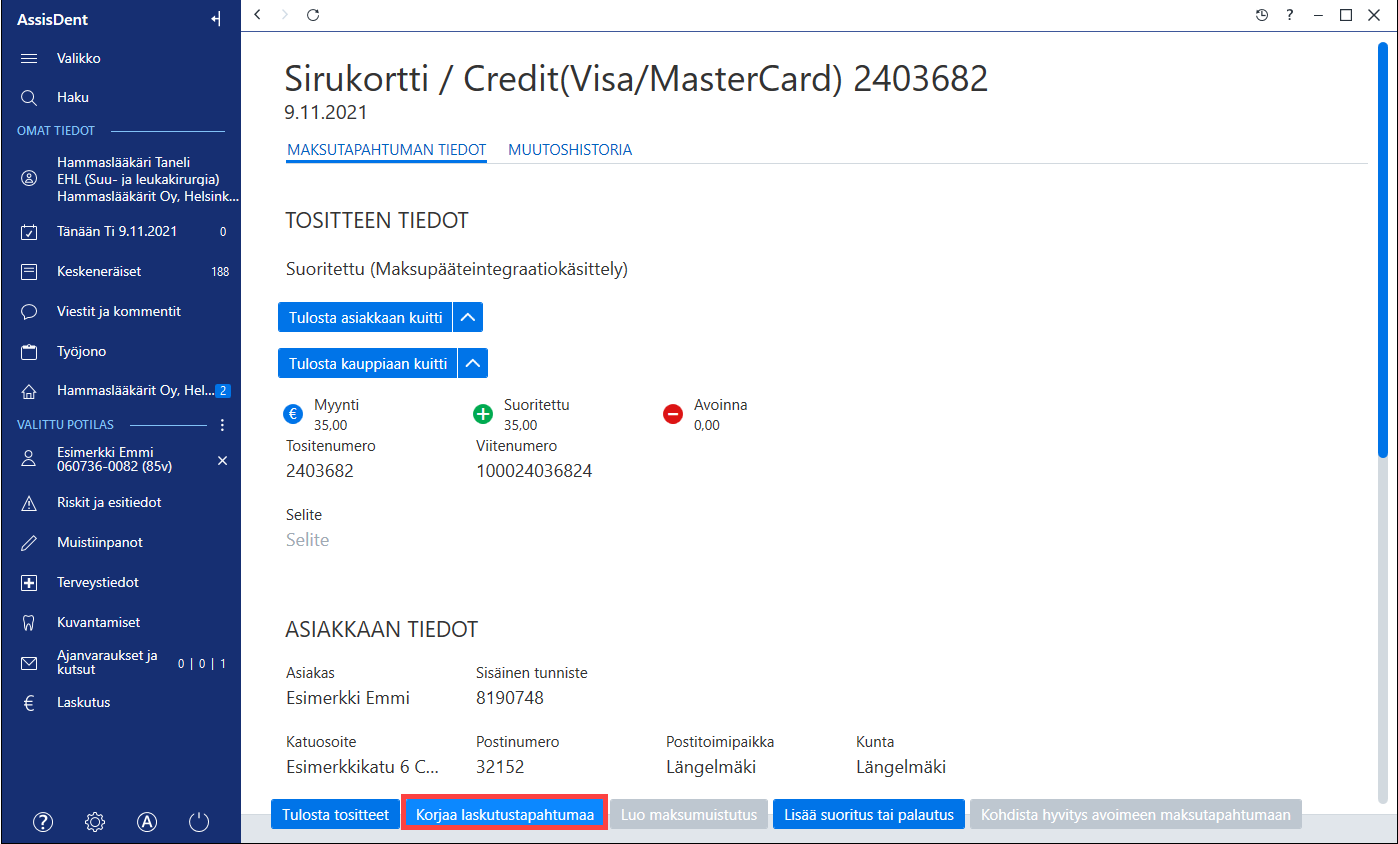This screenshot has width=1398, height=844.
Task: Click Tulosta tositteet button
Action: click(x=335, y=815)
